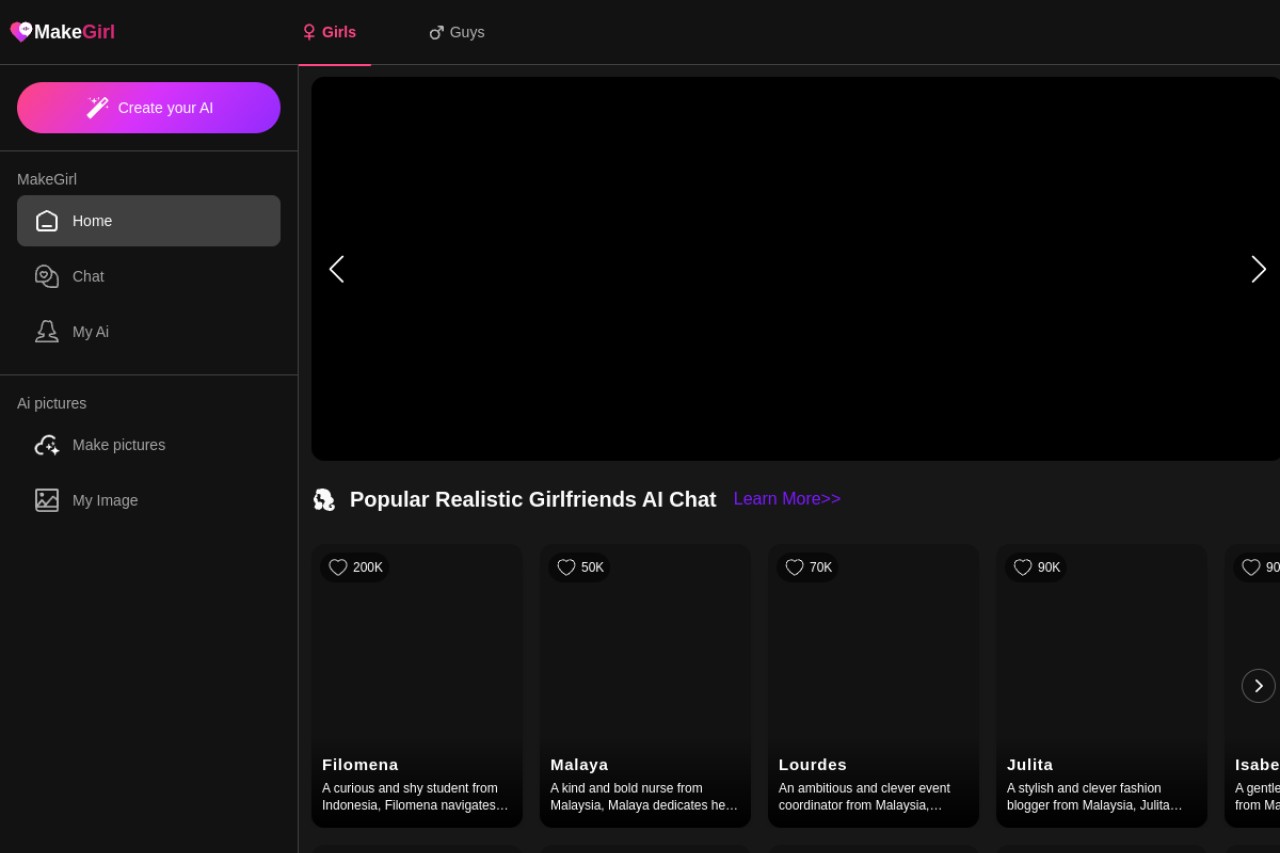The width and height of the screenshot is (1280, 853).
Task: Click the male symbol icon beside Guys
Action: pyautogui.click(x=436, y=32)
